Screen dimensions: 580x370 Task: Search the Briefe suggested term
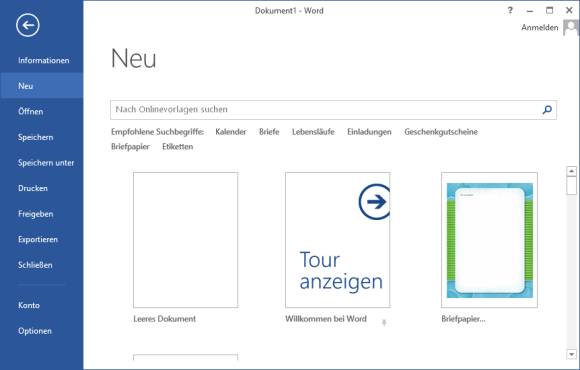click(269, 132)
